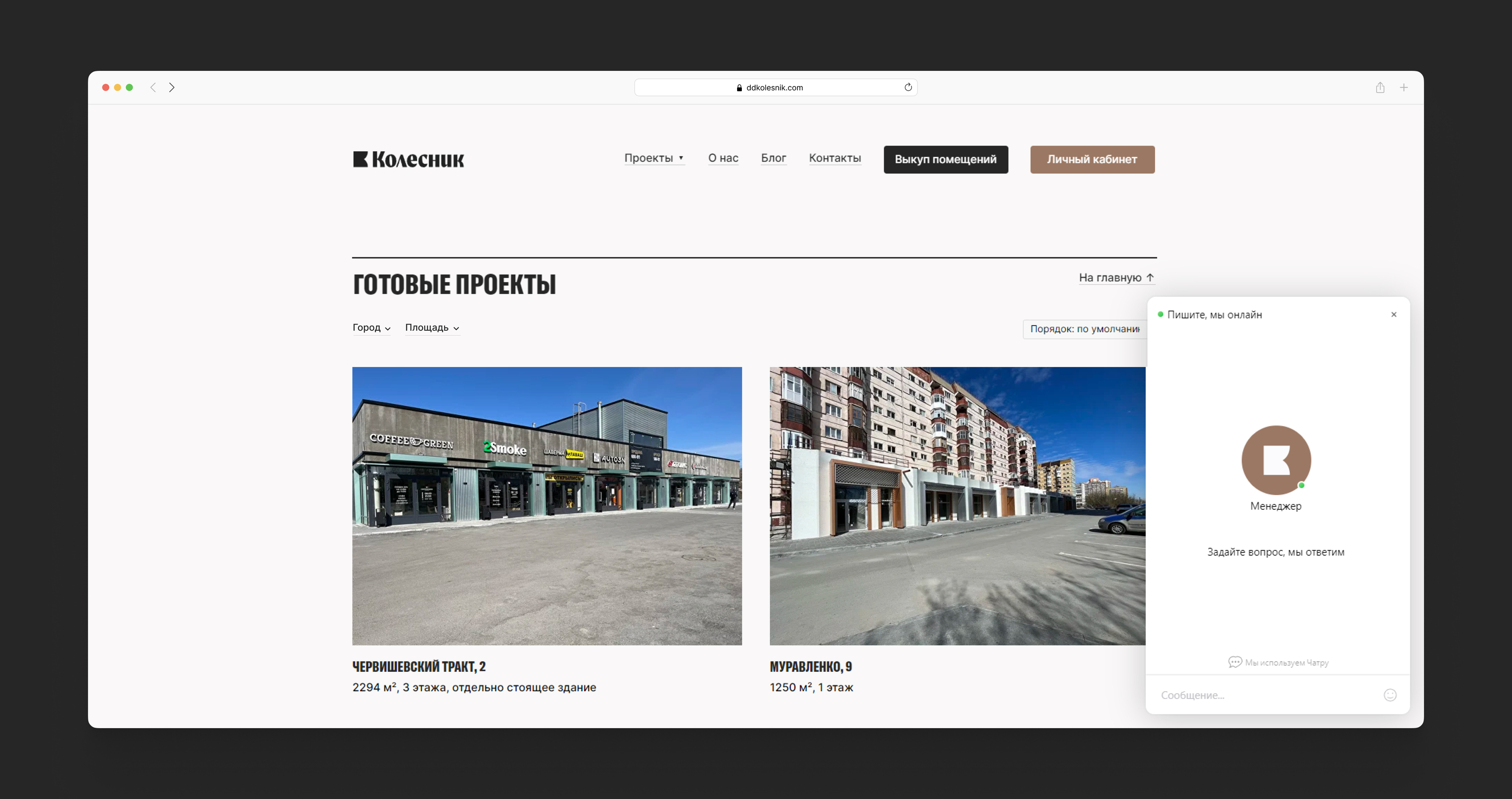The image size is (1512, 799).
Task: Open the Контакты page
Action: point(834,158)
